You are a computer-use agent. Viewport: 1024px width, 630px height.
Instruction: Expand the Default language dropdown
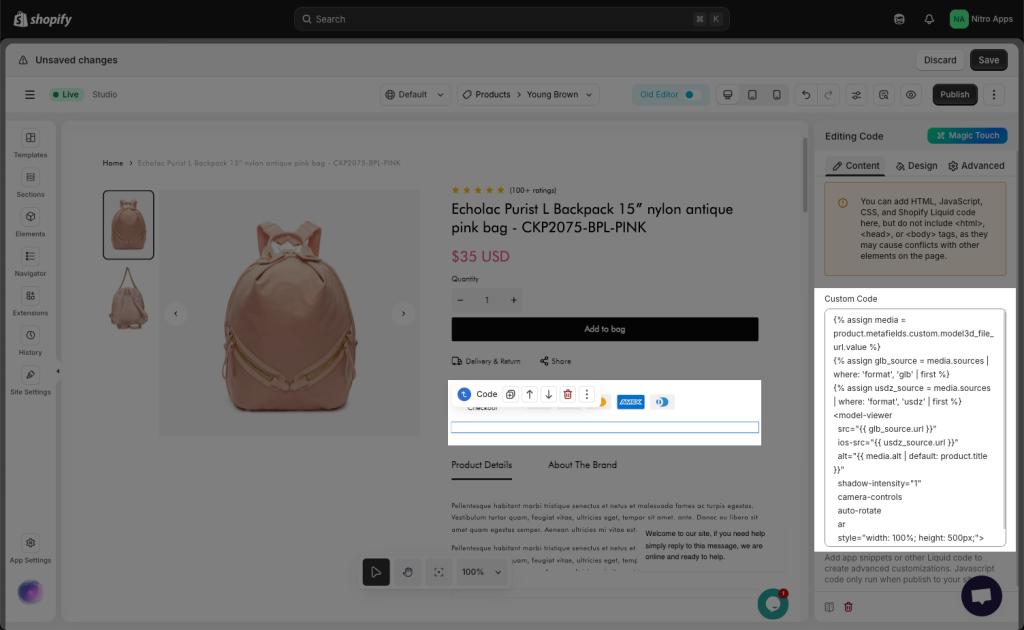[415, 95]
